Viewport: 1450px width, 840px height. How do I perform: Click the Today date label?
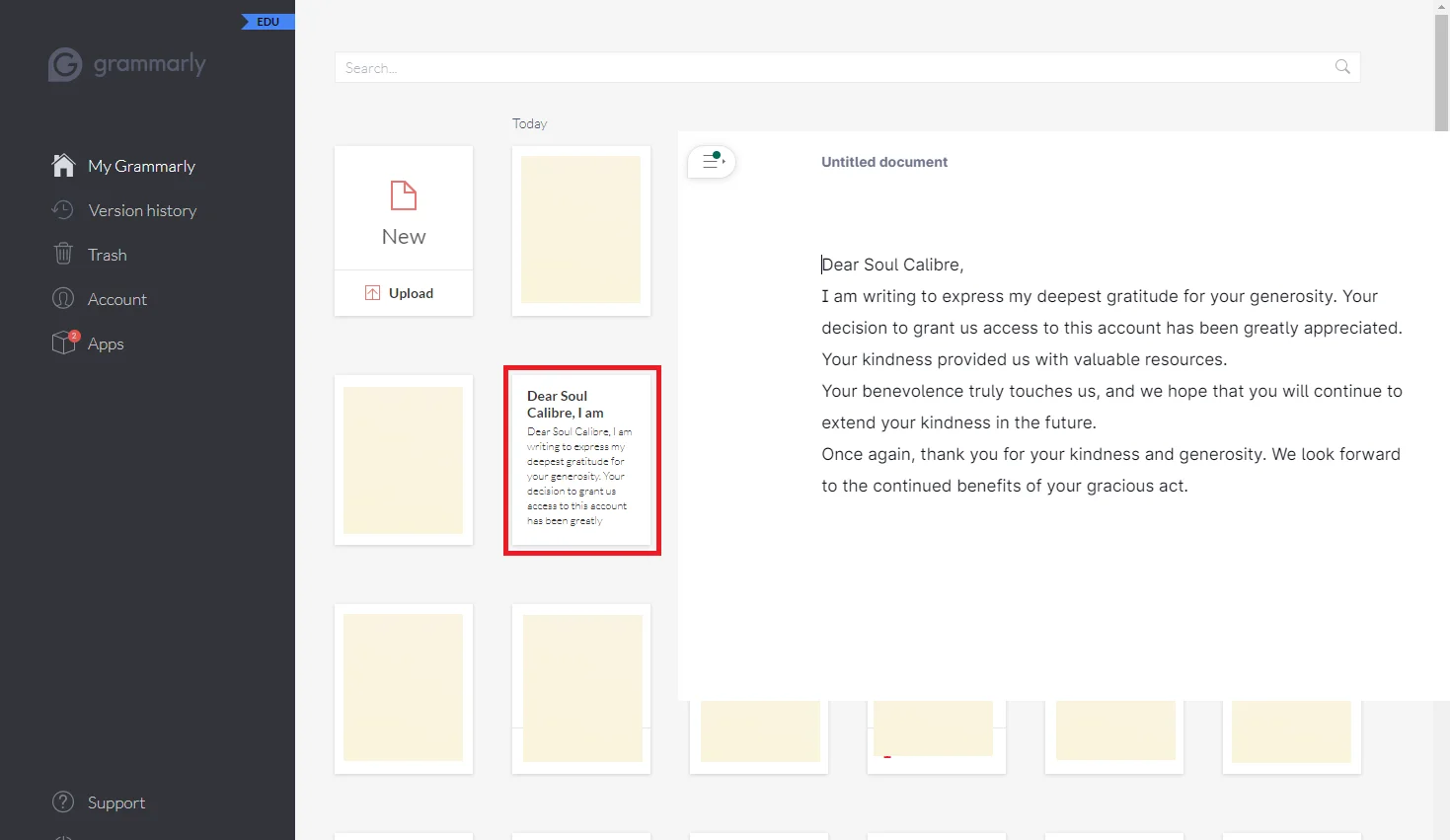coord(529,123)
